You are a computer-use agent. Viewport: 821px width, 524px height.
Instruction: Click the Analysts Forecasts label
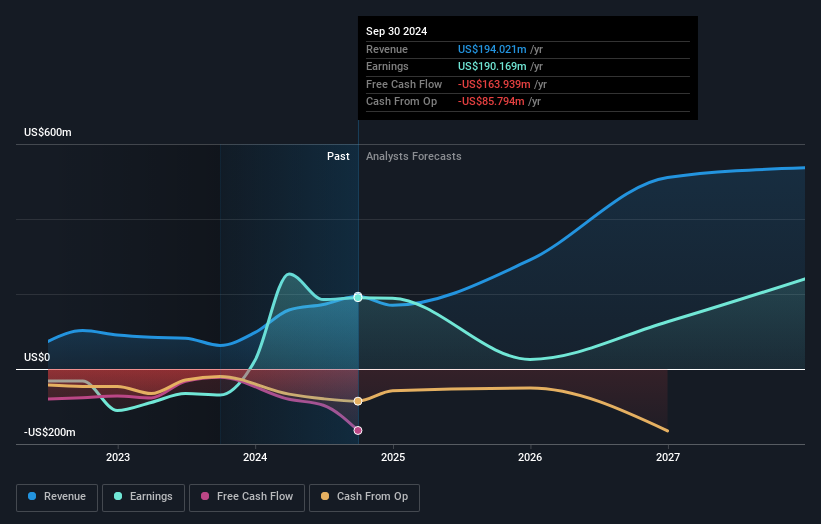click(x=414, y=156)
